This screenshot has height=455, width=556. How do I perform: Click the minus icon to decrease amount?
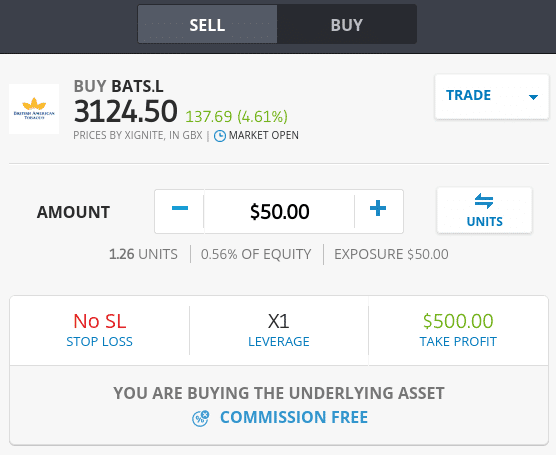[180, 208]
